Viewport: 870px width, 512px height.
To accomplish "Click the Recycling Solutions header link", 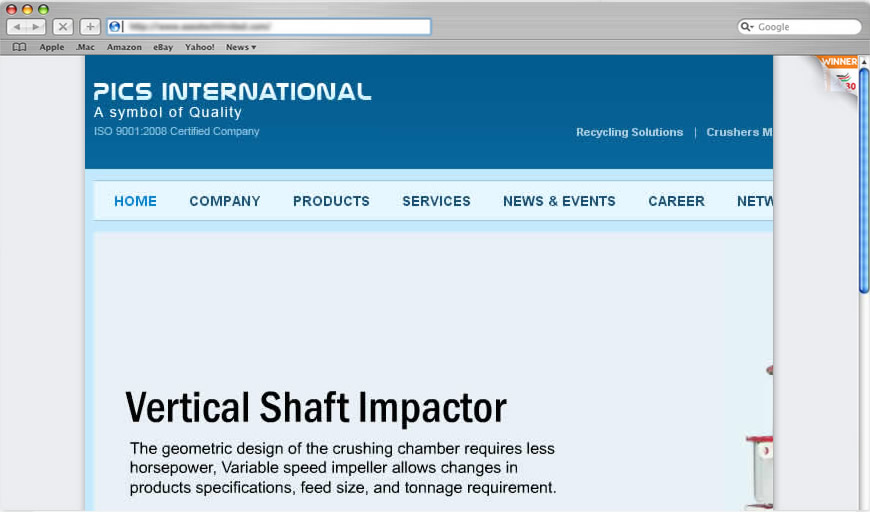I will point(629,132).
